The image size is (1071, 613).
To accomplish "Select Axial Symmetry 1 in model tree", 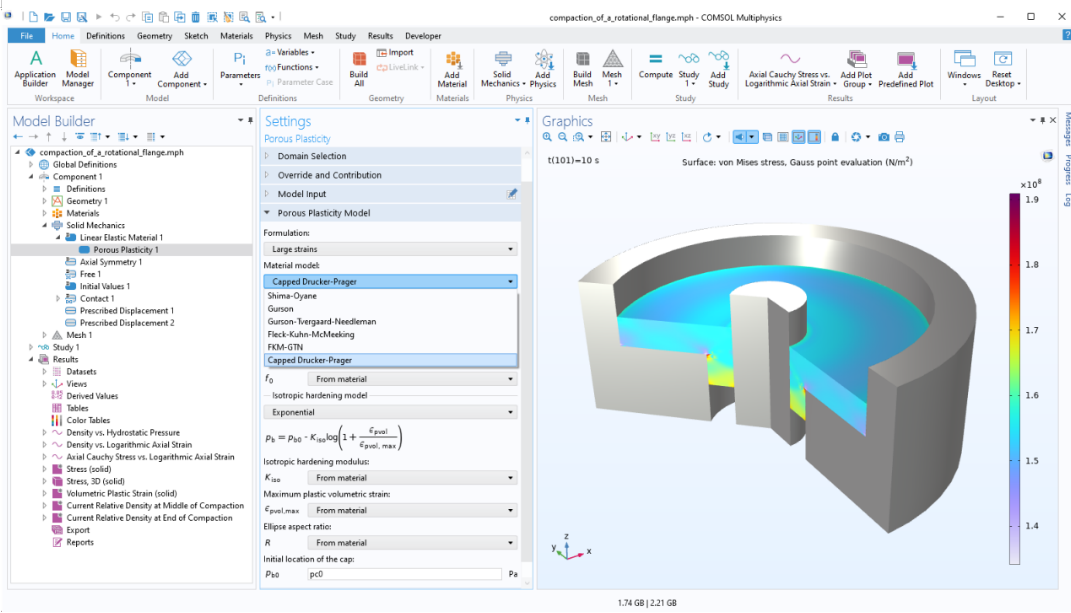I will [111, 262].
